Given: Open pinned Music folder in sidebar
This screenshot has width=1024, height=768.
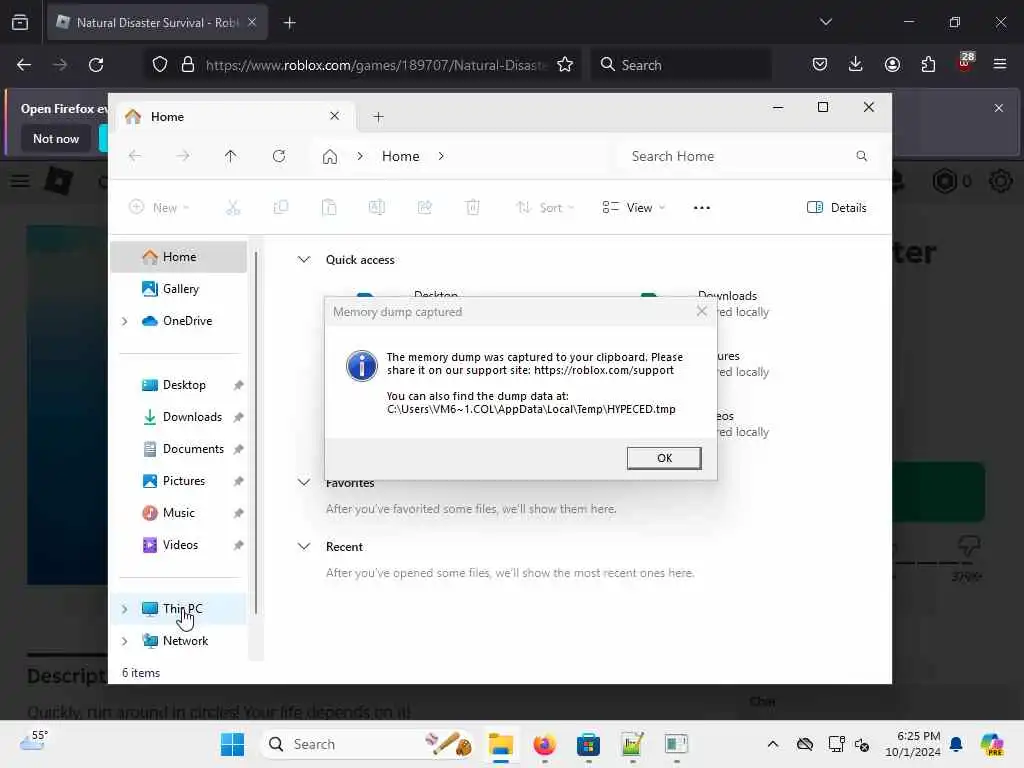Looking at the screenshot, I should [x=178, y=513].
